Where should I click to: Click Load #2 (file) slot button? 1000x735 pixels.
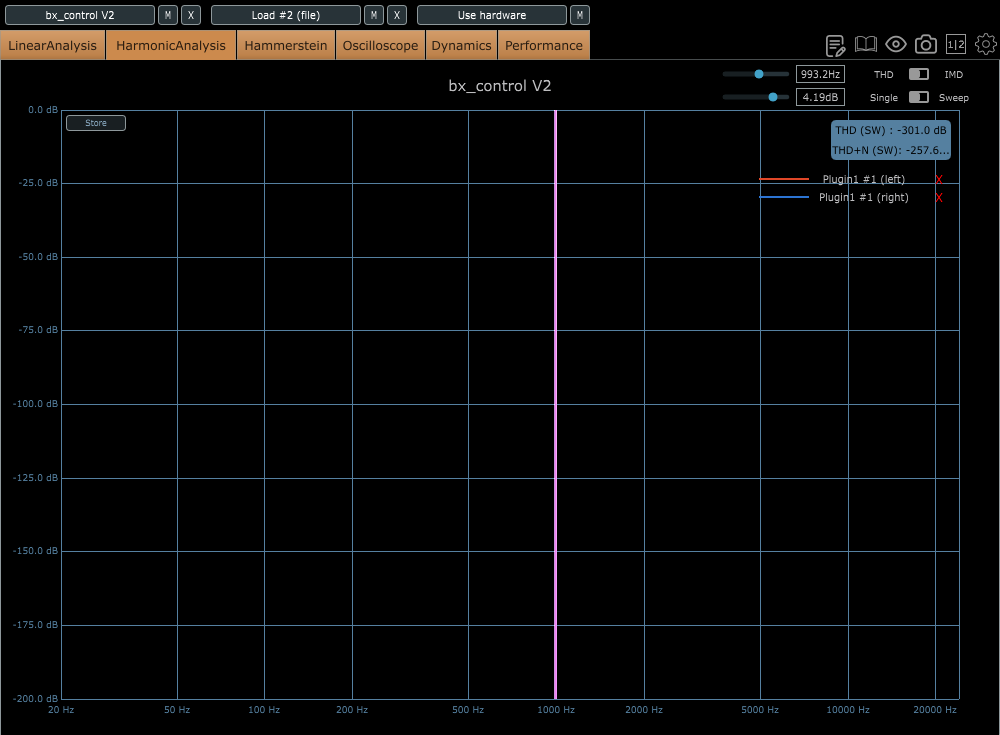286,15
